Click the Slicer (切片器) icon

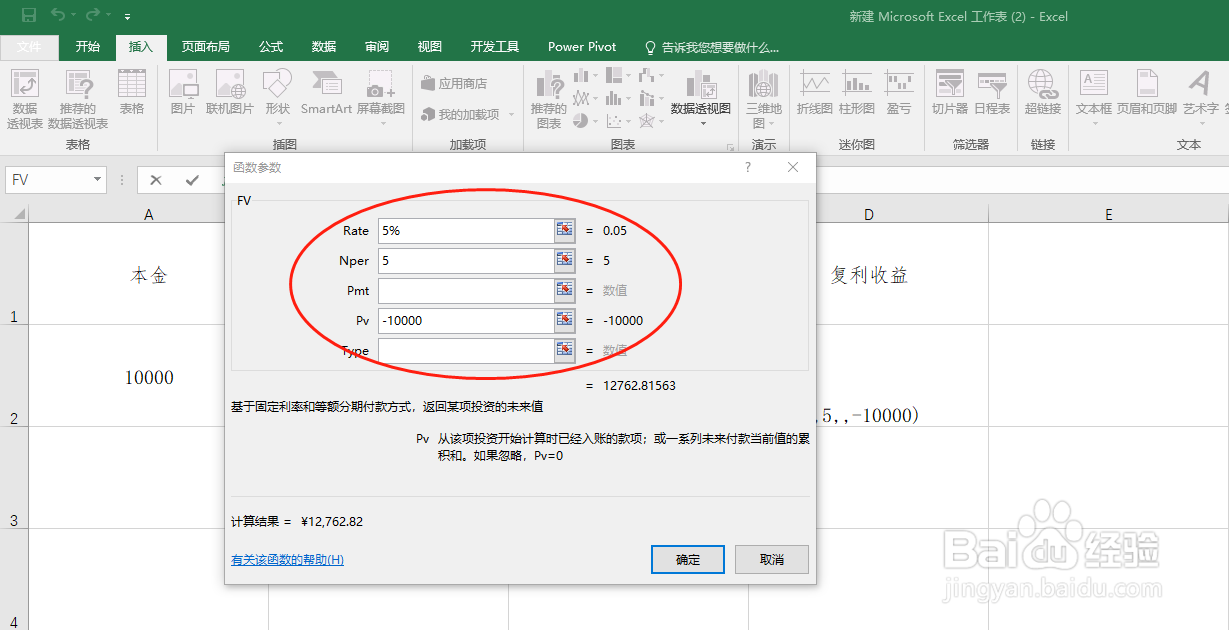[x=950, y=93]
